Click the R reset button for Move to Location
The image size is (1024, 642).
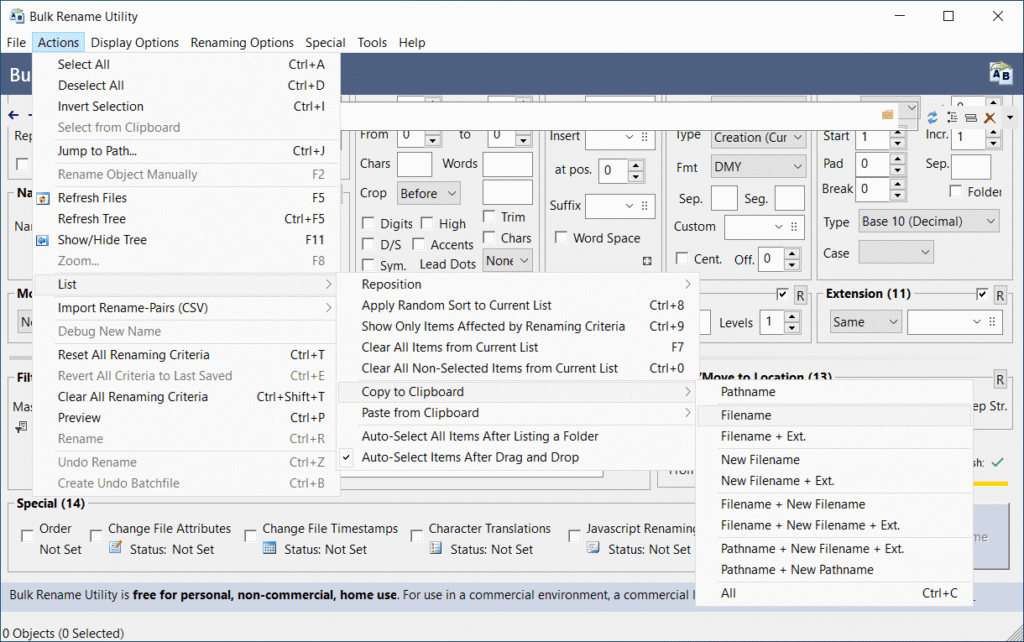1000,379
